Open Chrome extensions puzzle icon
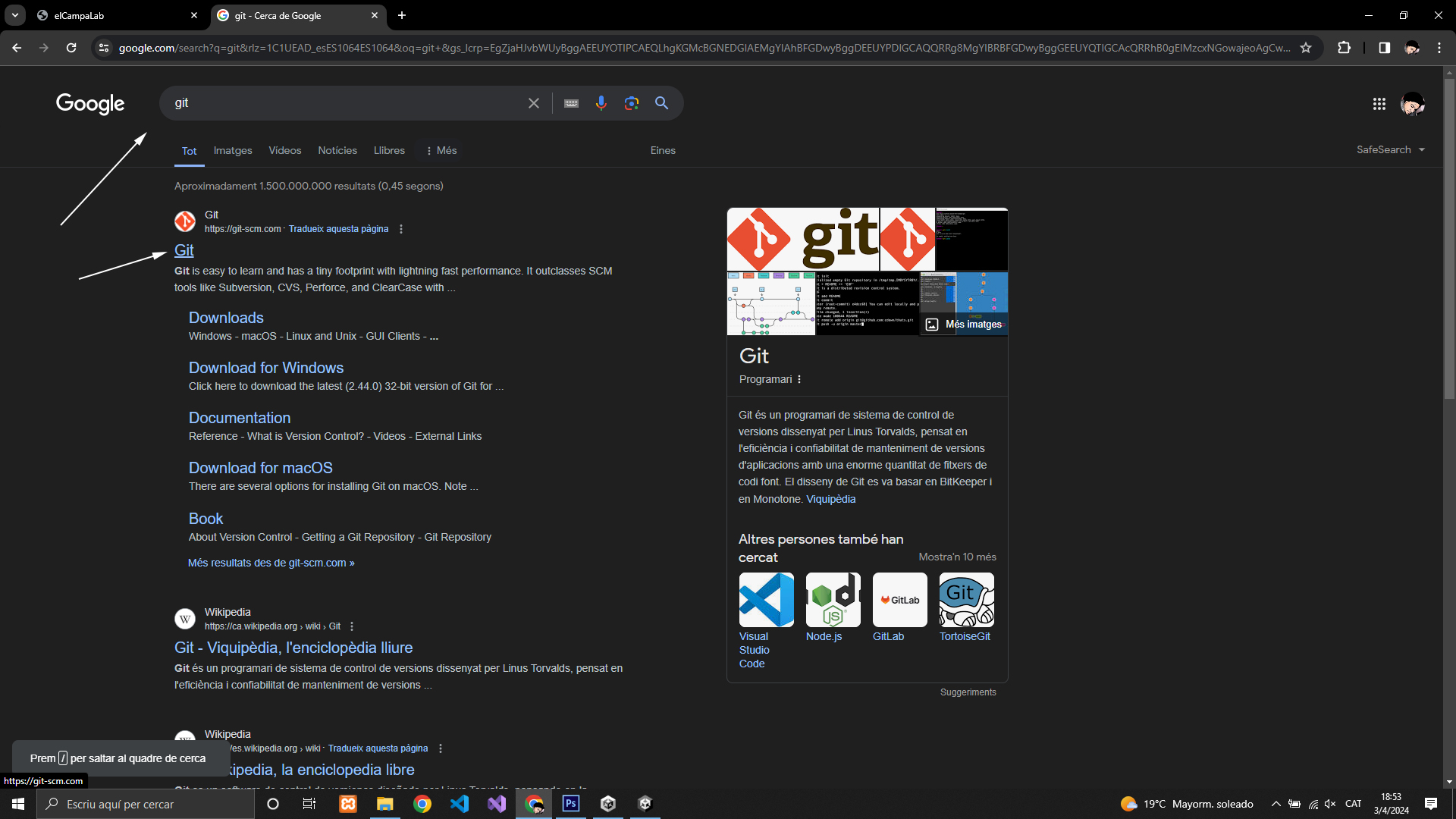The image size is (1456, 819). [1344, 48]
